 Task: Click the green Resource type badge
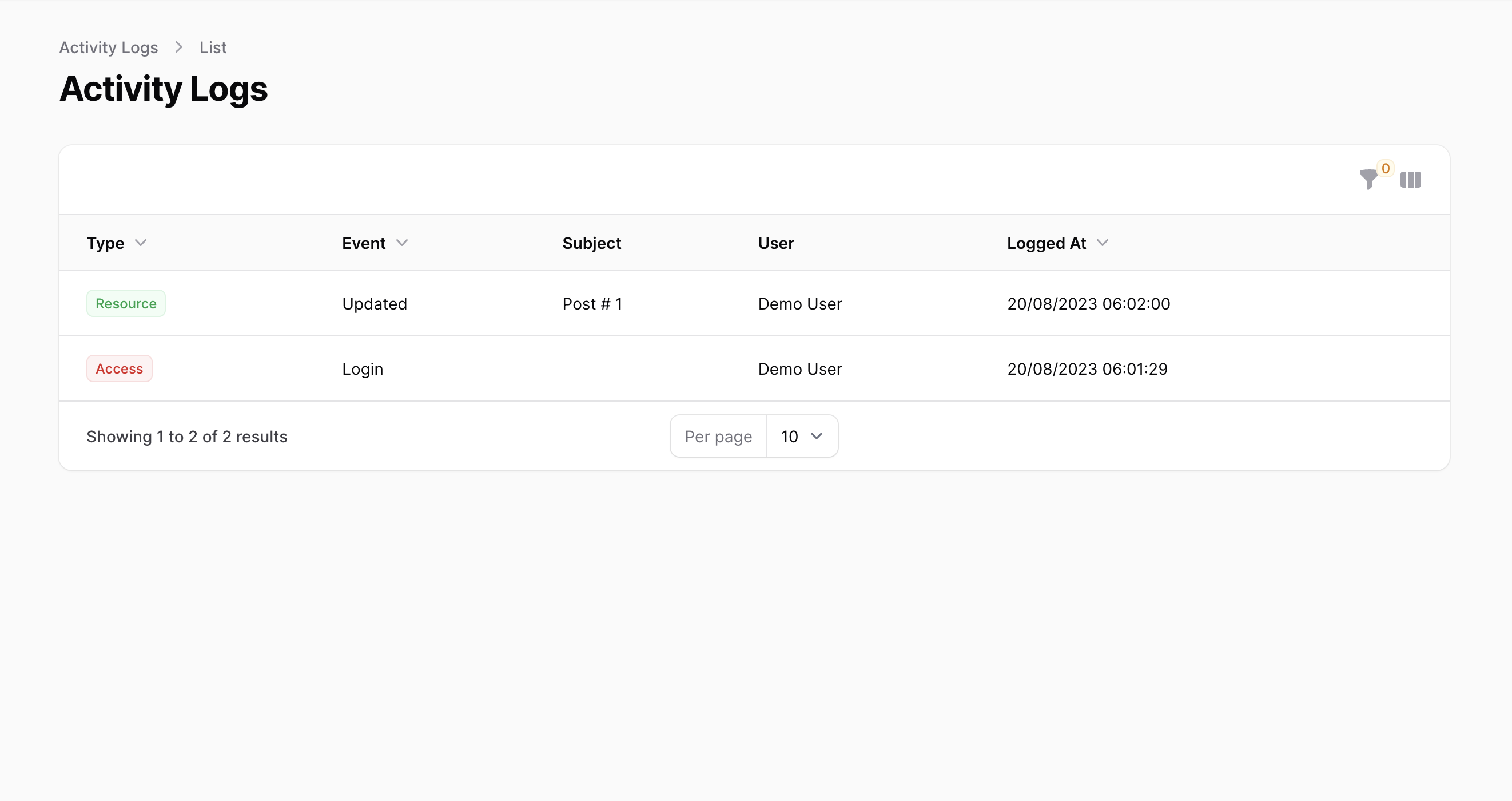click(126, 303)
